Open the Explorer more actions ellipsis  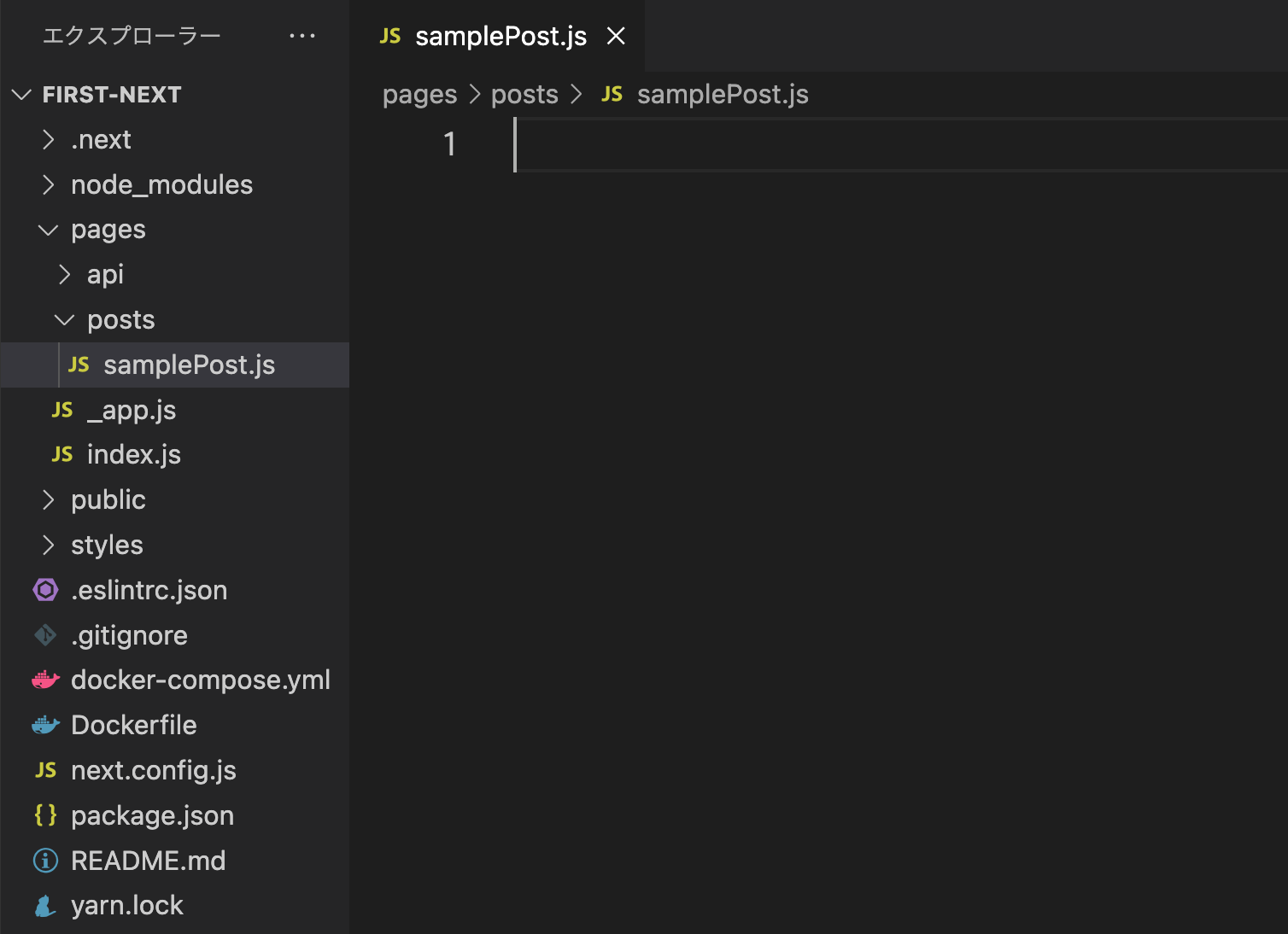[x=302, y=36]
